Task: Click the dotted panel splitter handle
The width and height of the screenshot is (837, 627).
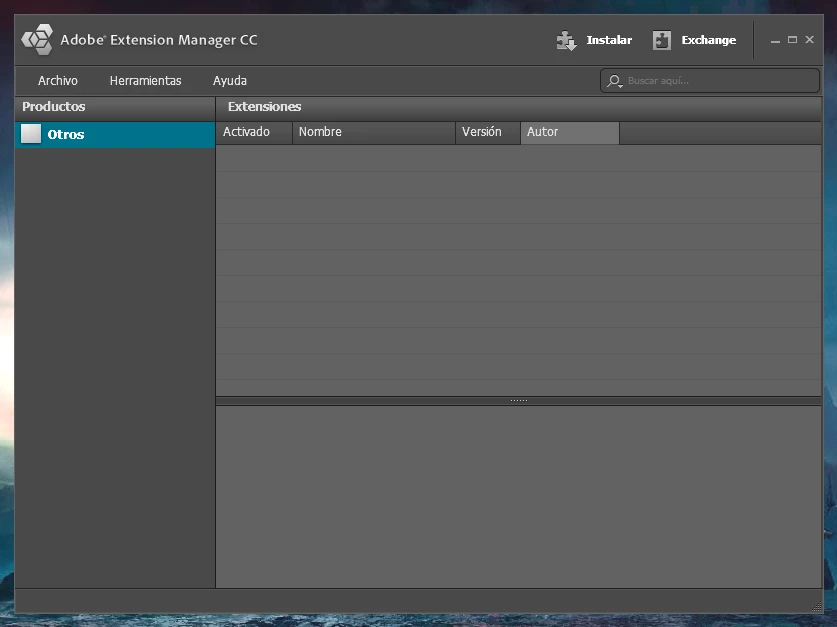Action: point(519,400)
